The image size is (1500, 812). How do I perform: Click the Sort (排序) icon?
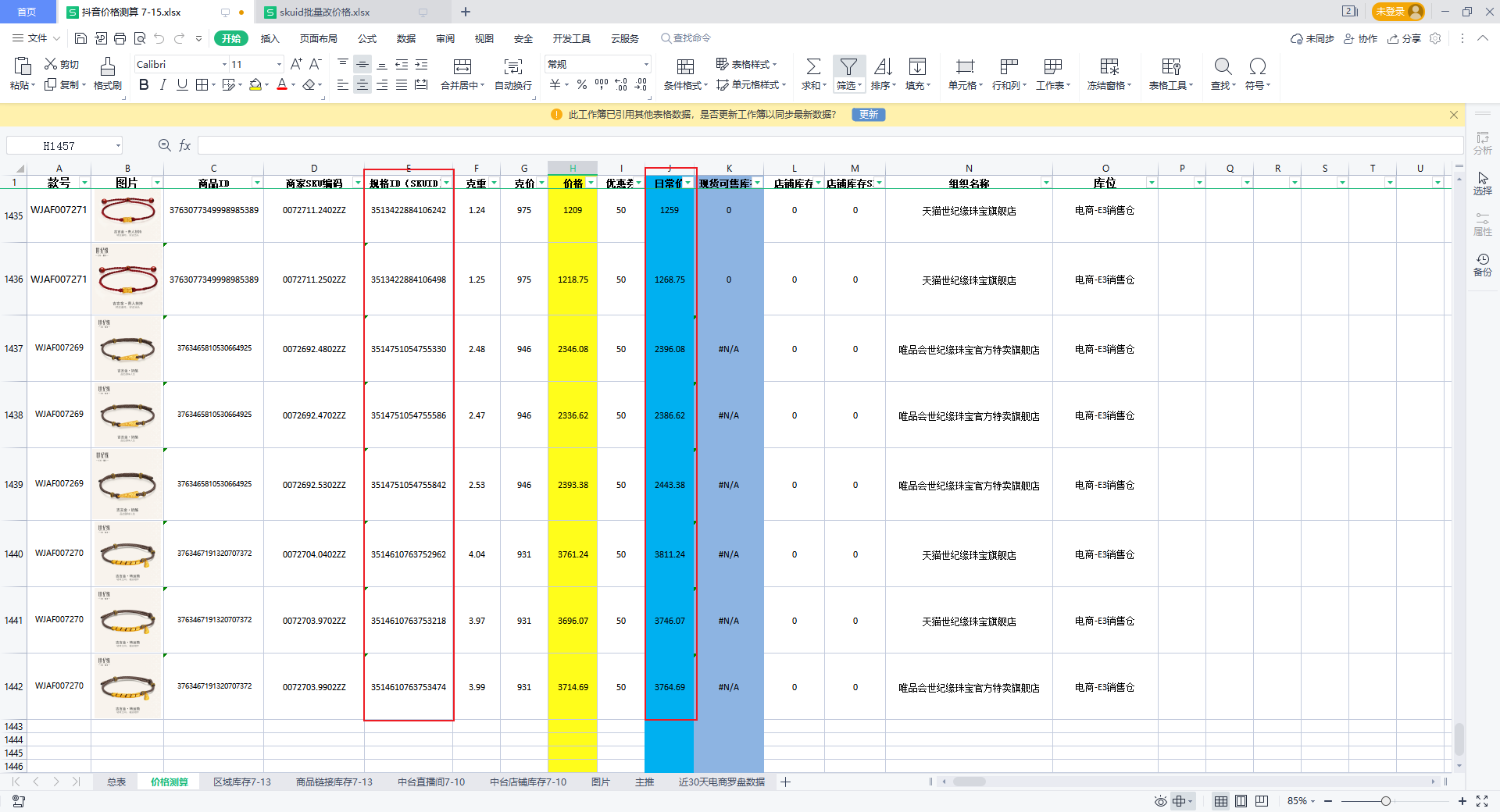coord(883,67)
